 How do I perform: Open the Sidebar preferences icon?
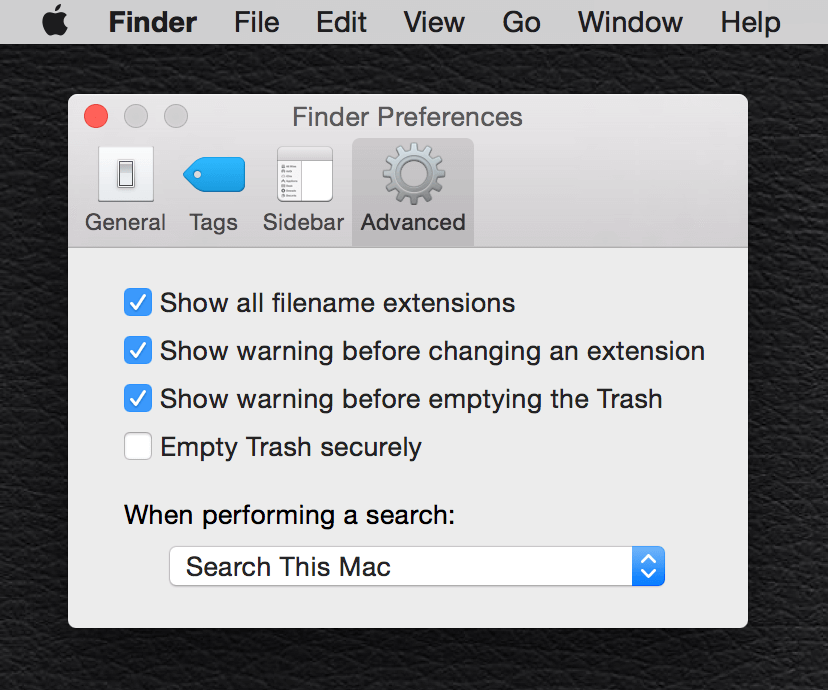click(304, 175)
